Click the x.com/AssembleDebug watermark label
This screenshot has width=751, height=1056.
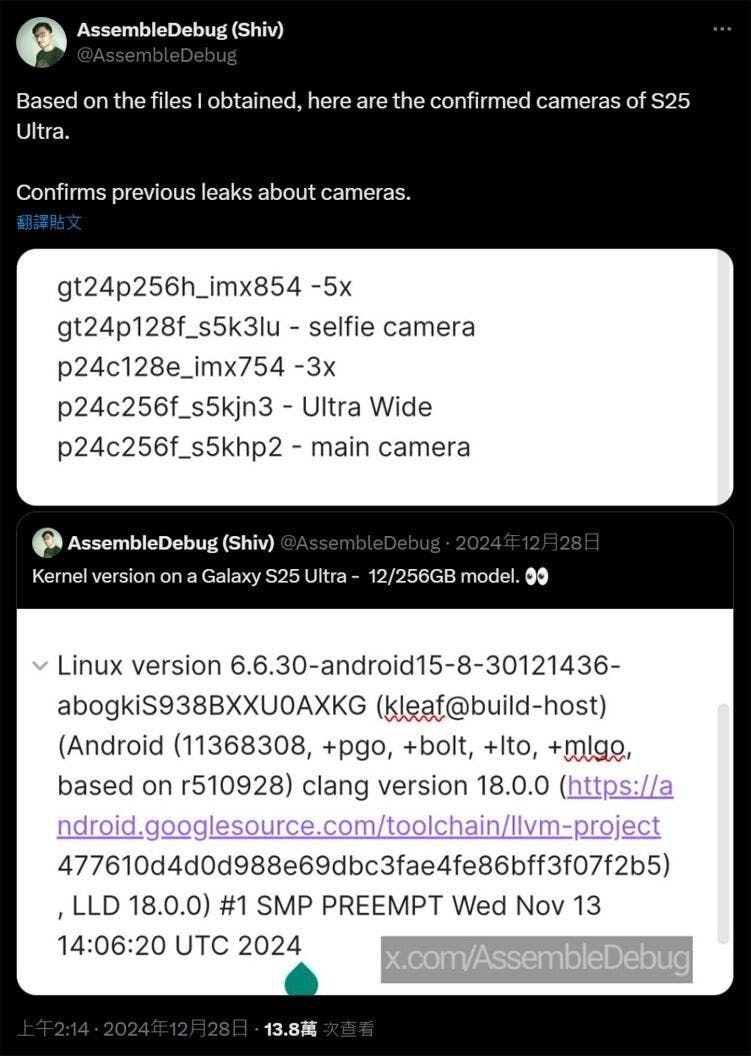coord(537,959)
